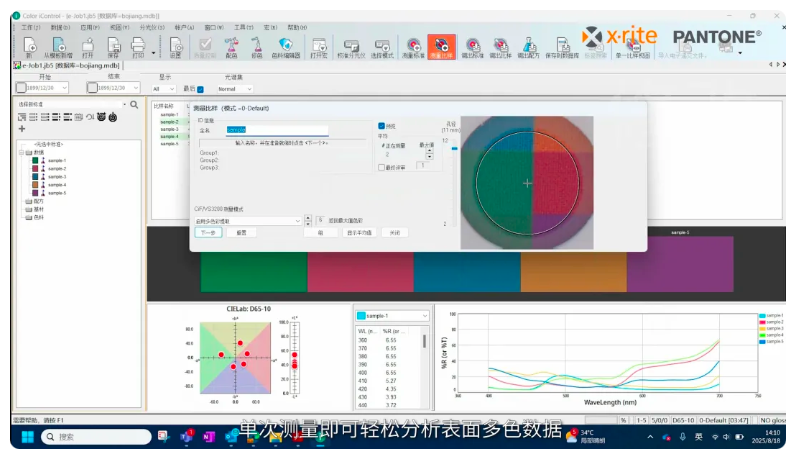Click the Close (关闭) button in dialog

pos(395,232)
